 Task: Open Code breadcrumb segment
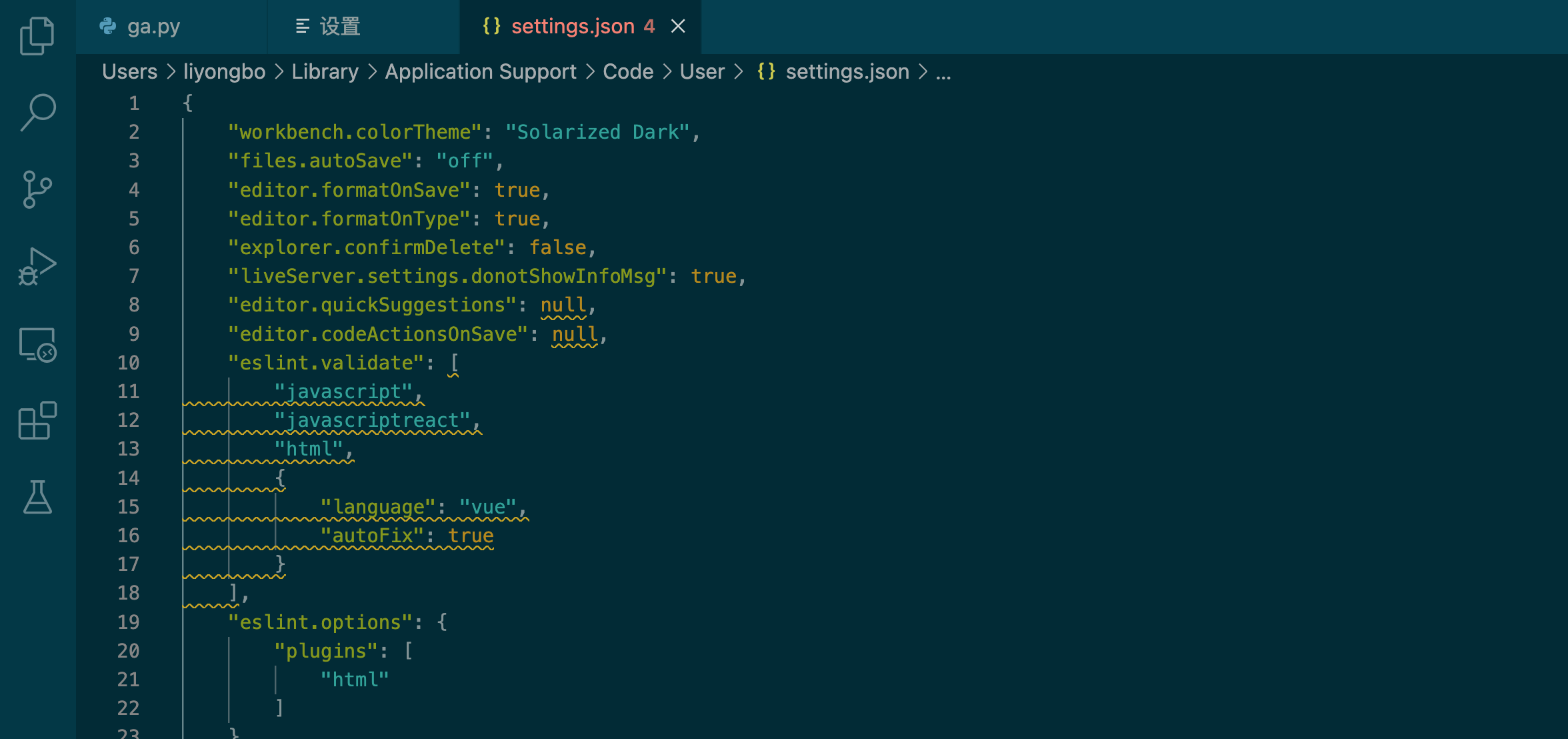coord(628,71)
